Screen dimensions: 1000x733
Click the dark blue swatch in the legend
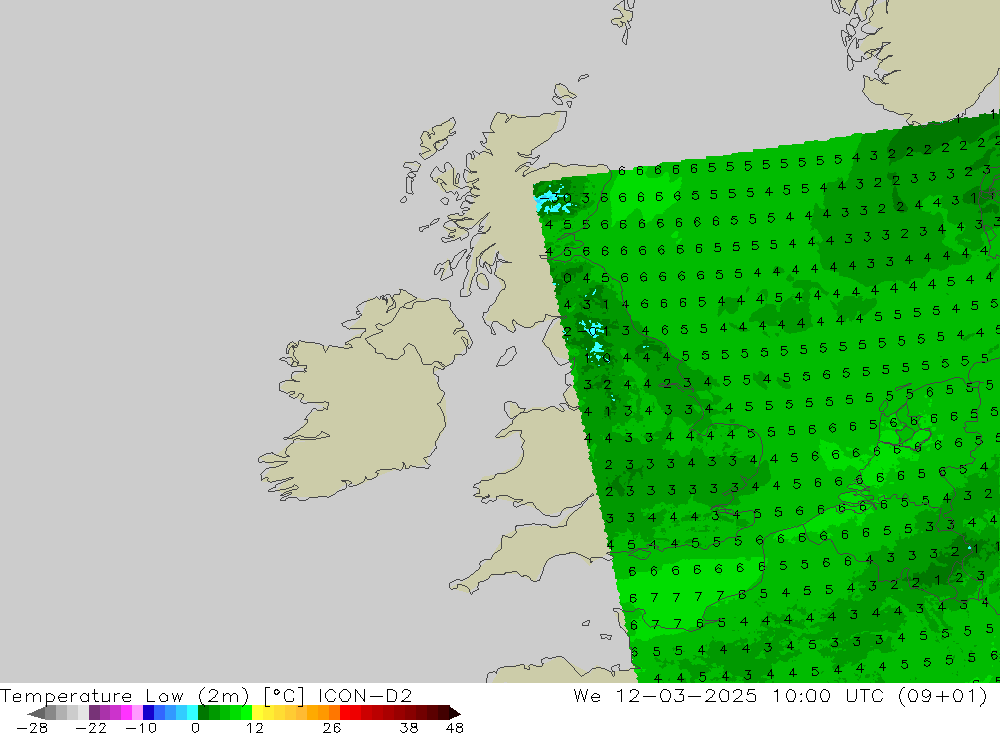coord(148,713)
